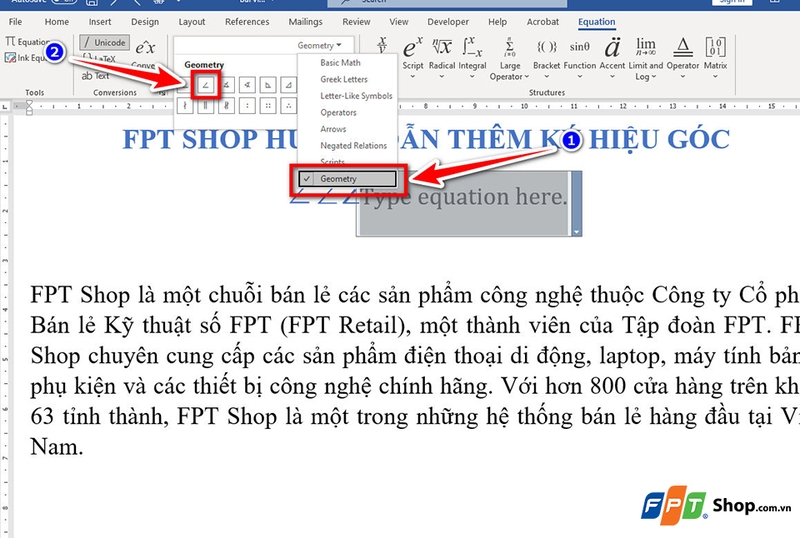Switch to the Acrobat tab
The height and width of the screenshot is (538, 800).
click(543, 21)
